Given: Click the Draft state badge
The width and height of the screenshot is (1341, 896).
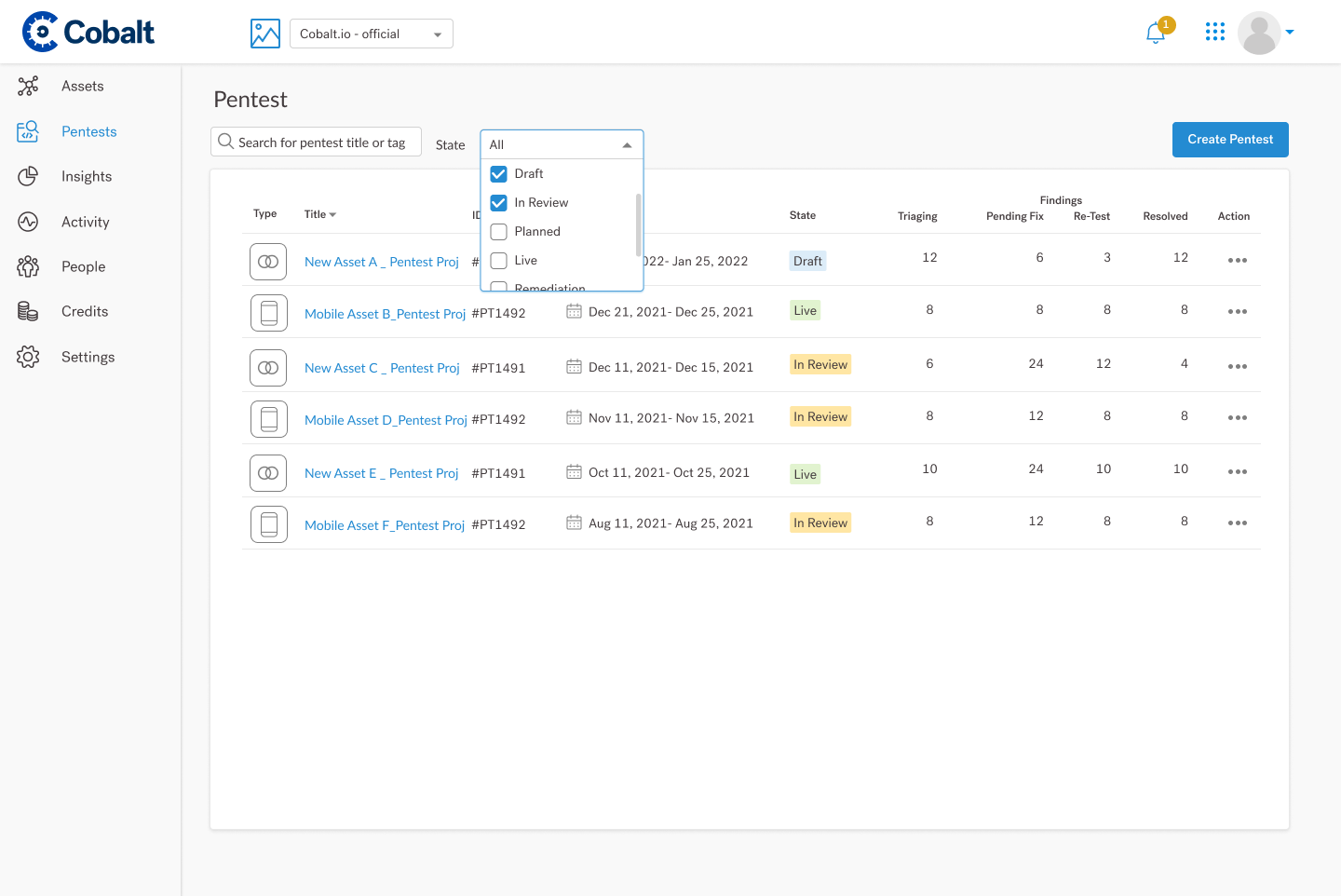Looking at the screenshot, I should point(808,261).
